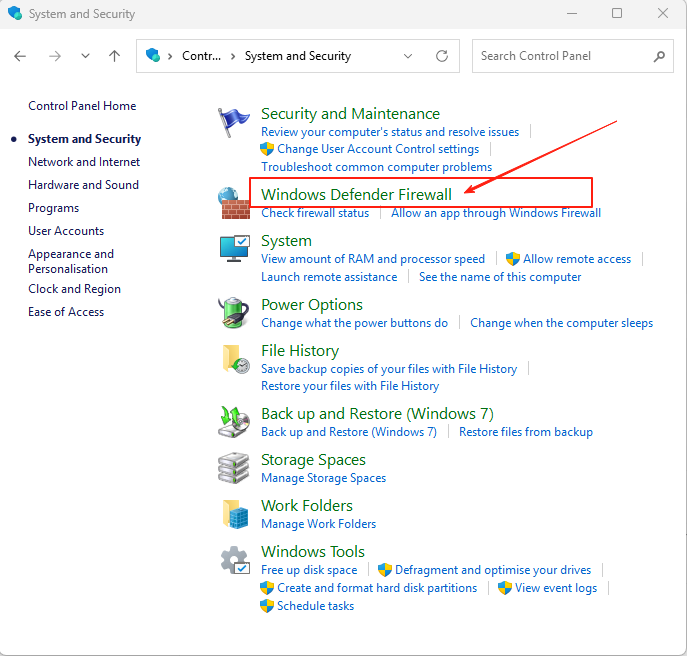Open Windows Defender Firewall heading
The width and height of the screenshot is (687, 656).
(x=356, y=195)
